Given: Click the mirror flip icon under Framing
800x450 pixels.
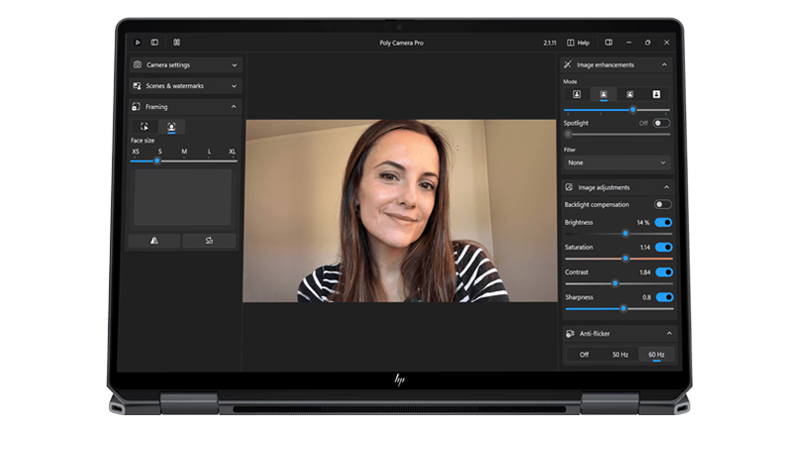Looking at the screenshot, I should pos(154,241).
